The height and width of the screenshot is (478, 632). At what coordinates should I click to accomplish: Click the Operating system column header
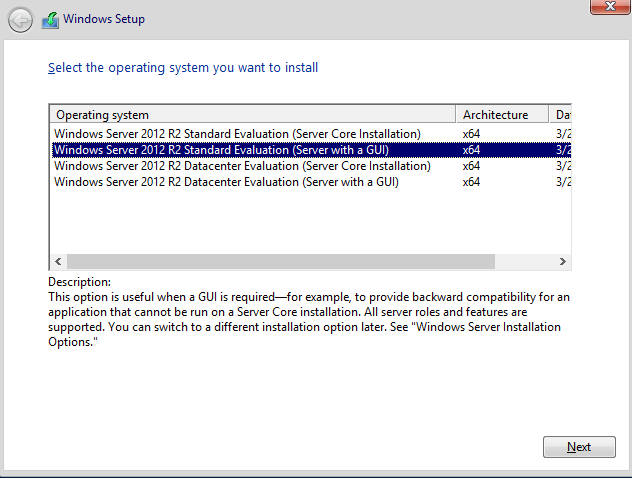(253, 115)
